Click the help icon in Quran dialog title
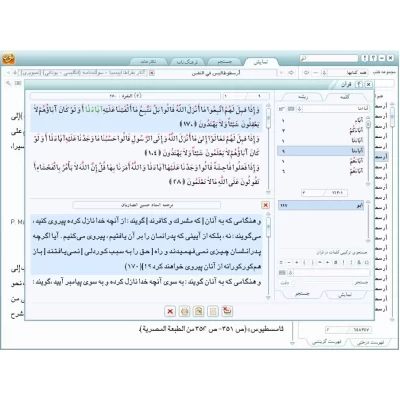The height and width of the screenshot is (400, 400). click(359, 85)
